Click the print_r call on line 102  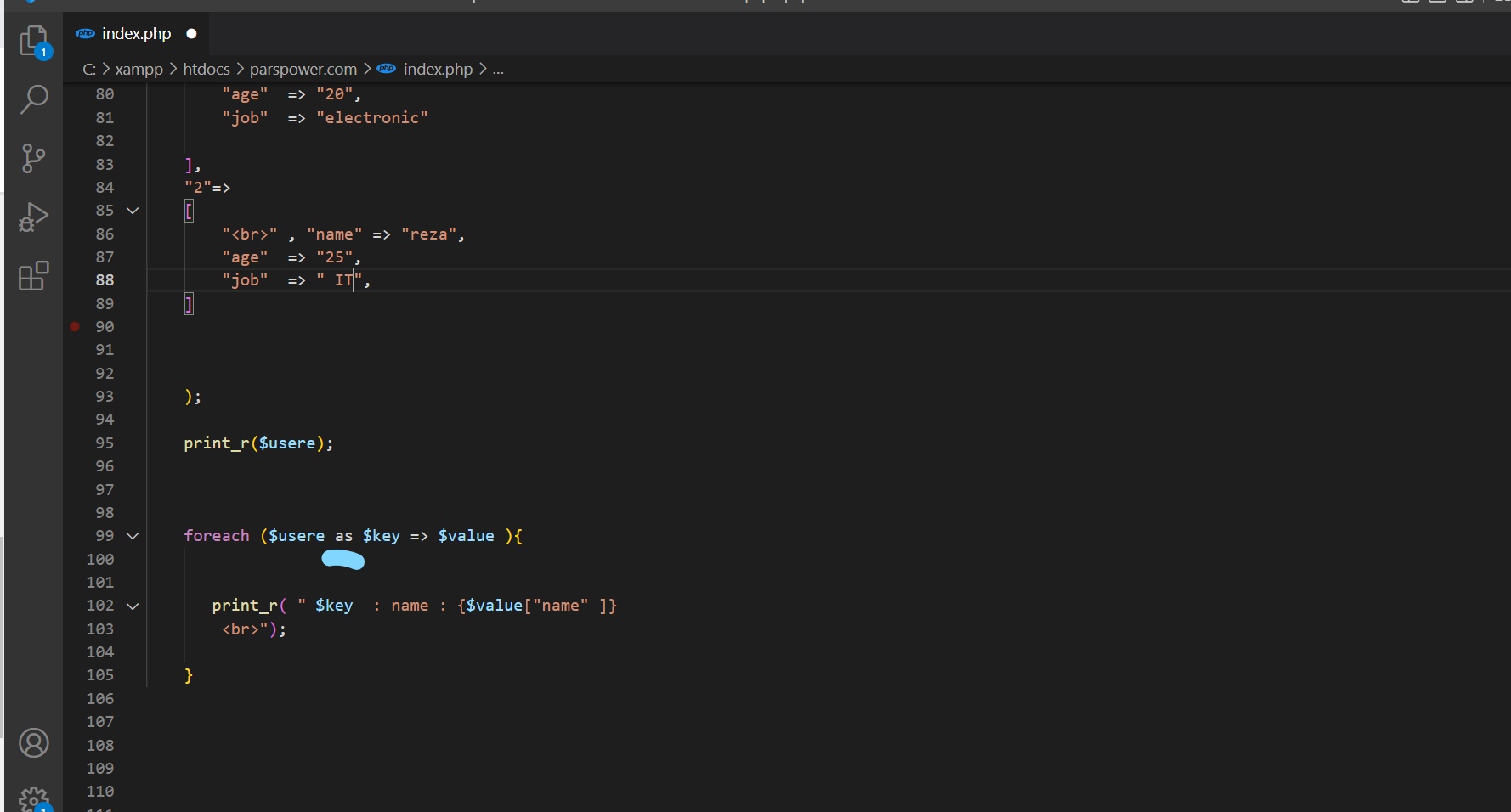[245, 606]
